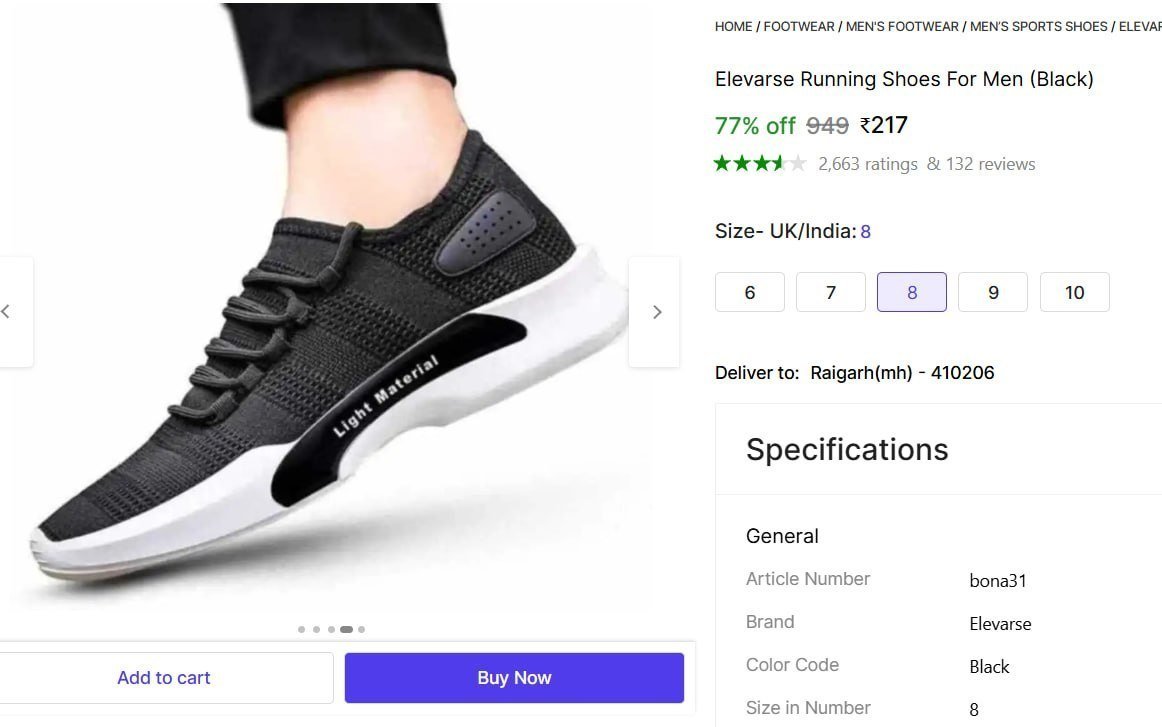Click the strikethrough original price 949
This screenshot has width=1162, height=727.
tap(826, 125)
